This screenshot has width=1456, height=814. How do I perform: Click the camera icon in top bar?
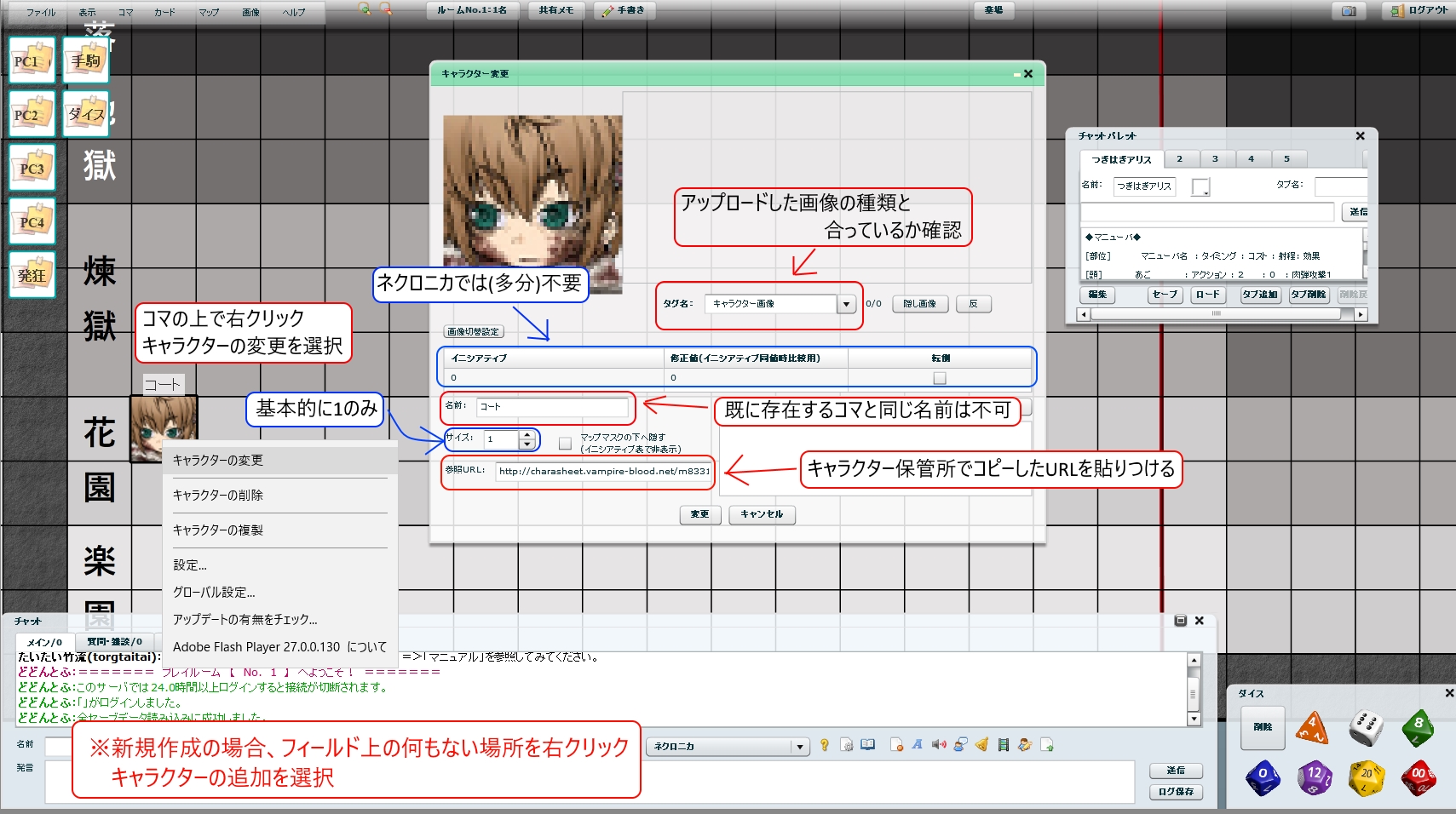point(1349,11)
